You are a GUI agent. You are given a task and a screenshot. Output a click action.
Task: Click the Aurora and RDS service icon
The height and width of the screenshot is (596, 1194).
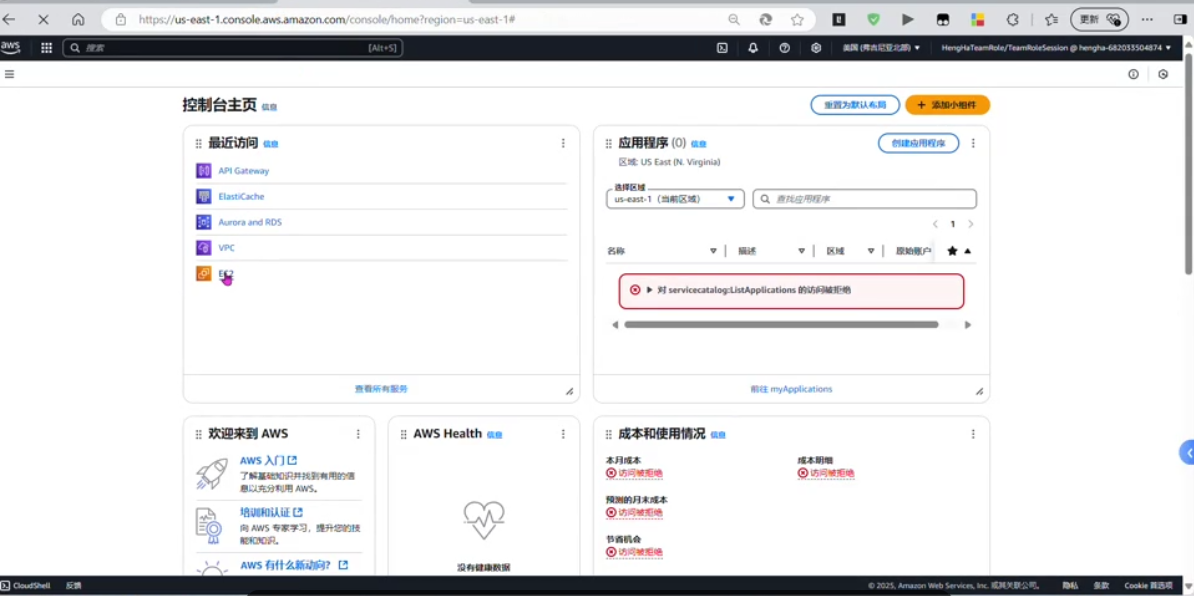coord(203,222)
